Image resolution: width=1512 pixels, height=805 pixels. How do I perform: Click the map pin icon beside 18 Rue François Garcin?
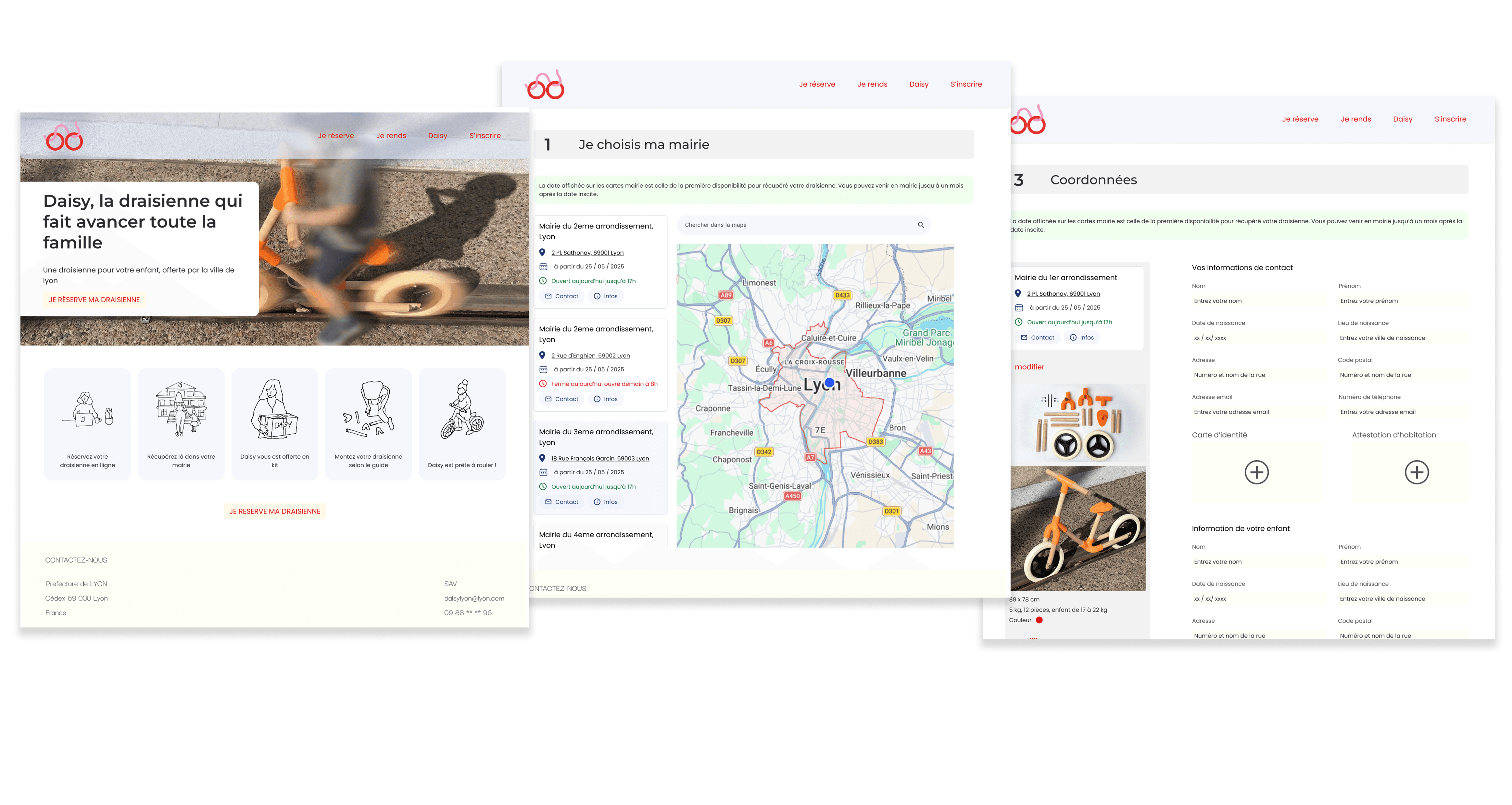coord(542,458)
